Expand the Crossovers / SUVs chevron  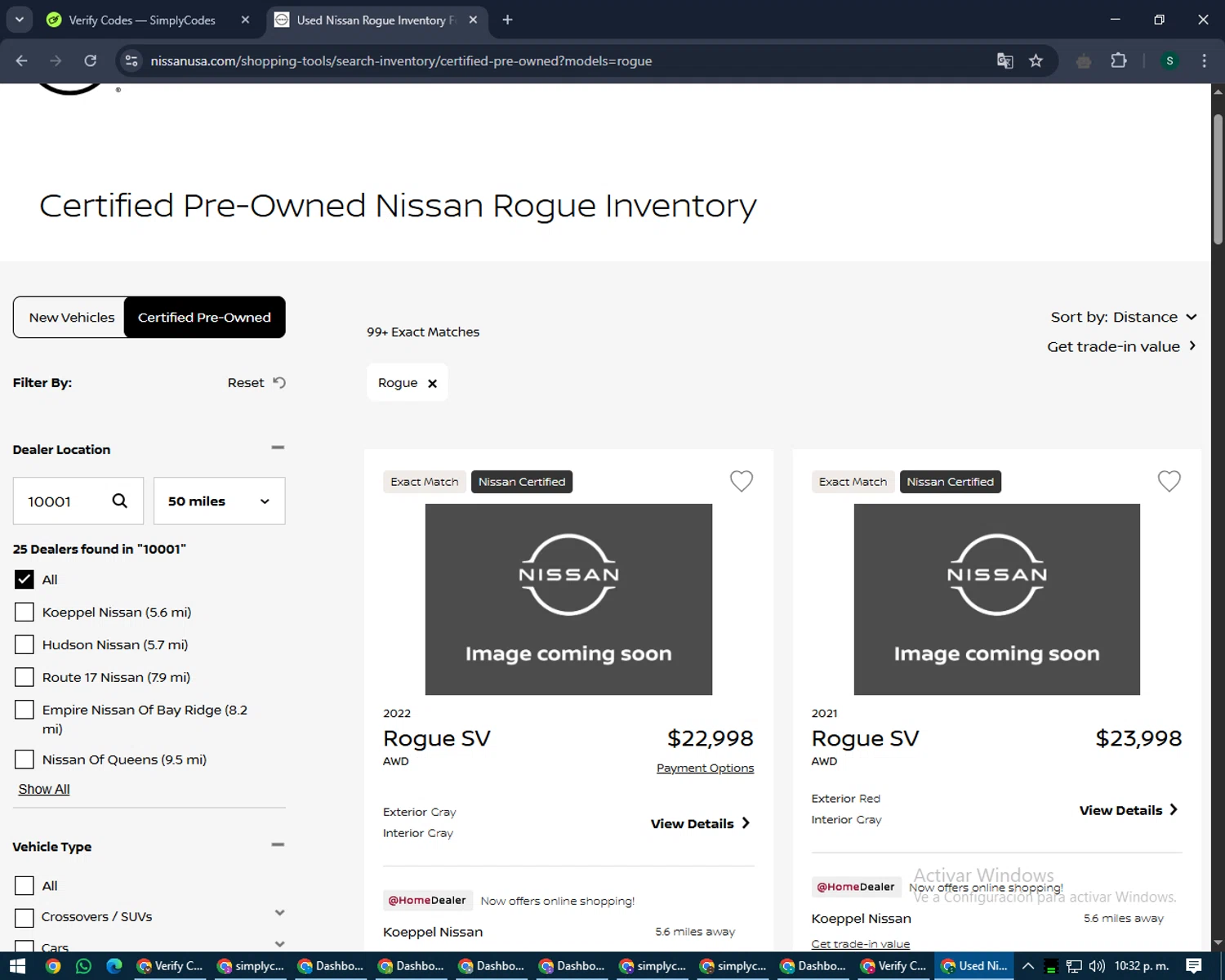[280, 913]
